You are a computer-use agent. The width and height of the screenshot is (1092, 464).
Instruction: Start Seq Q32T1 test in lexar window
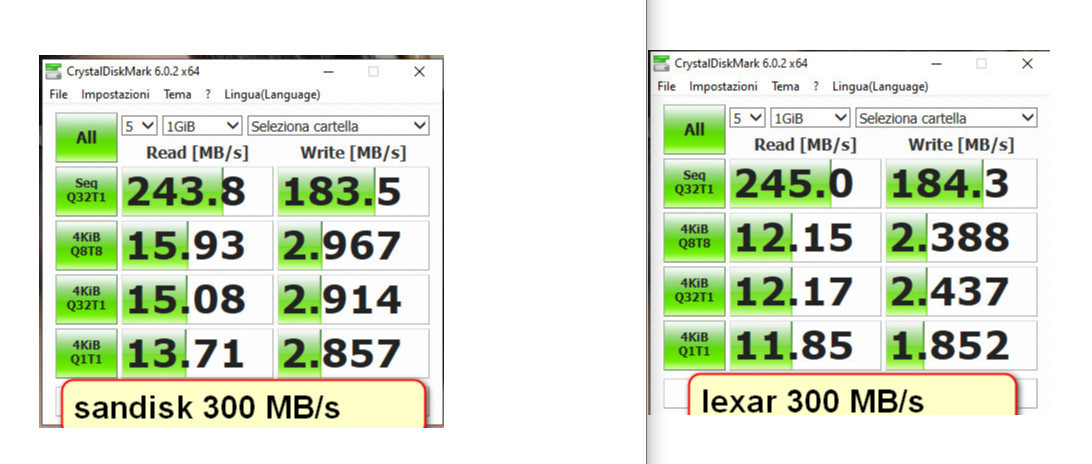(x=694, y=183)
